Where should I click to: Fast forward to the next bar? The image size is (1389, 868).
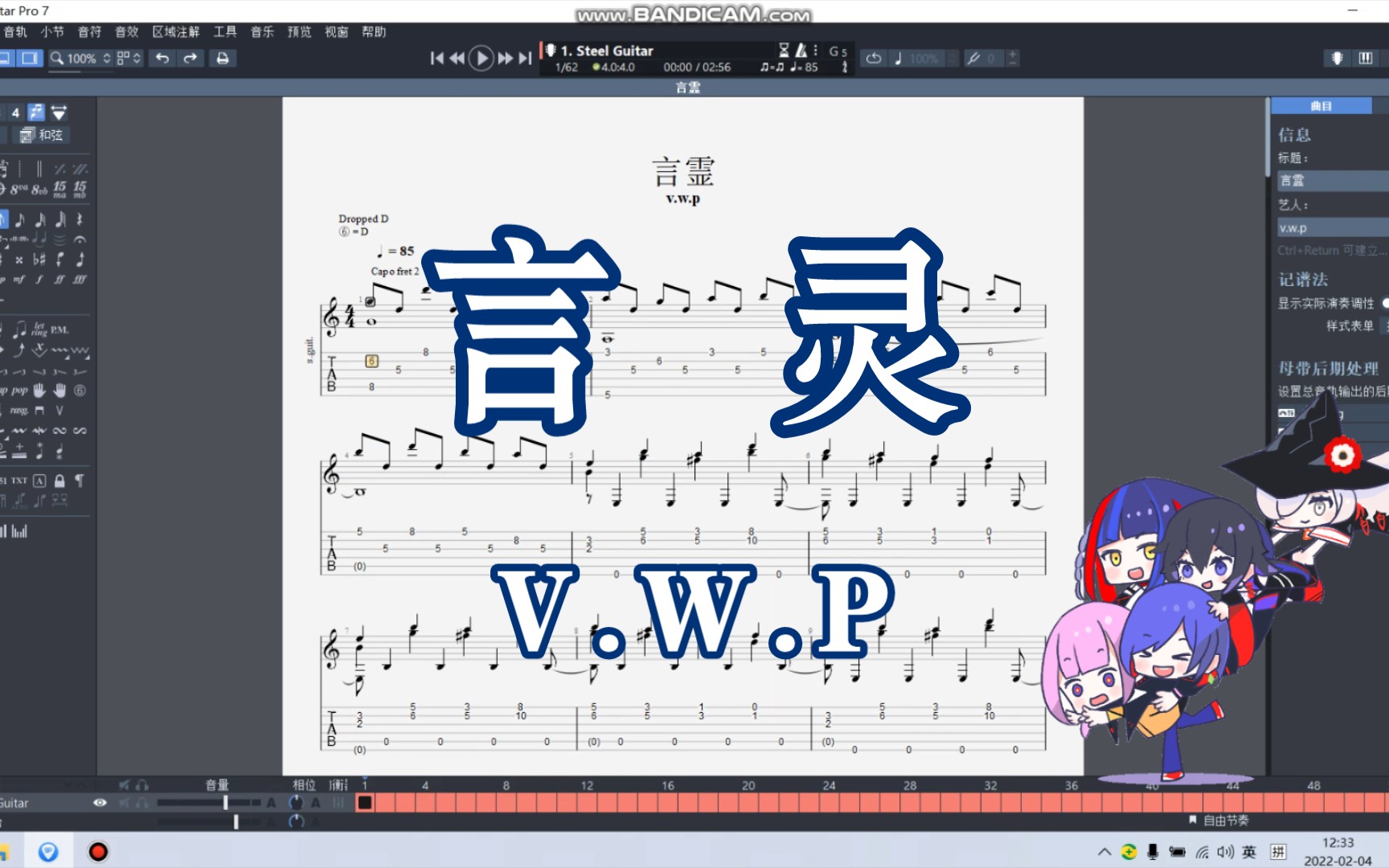(506, 58)
